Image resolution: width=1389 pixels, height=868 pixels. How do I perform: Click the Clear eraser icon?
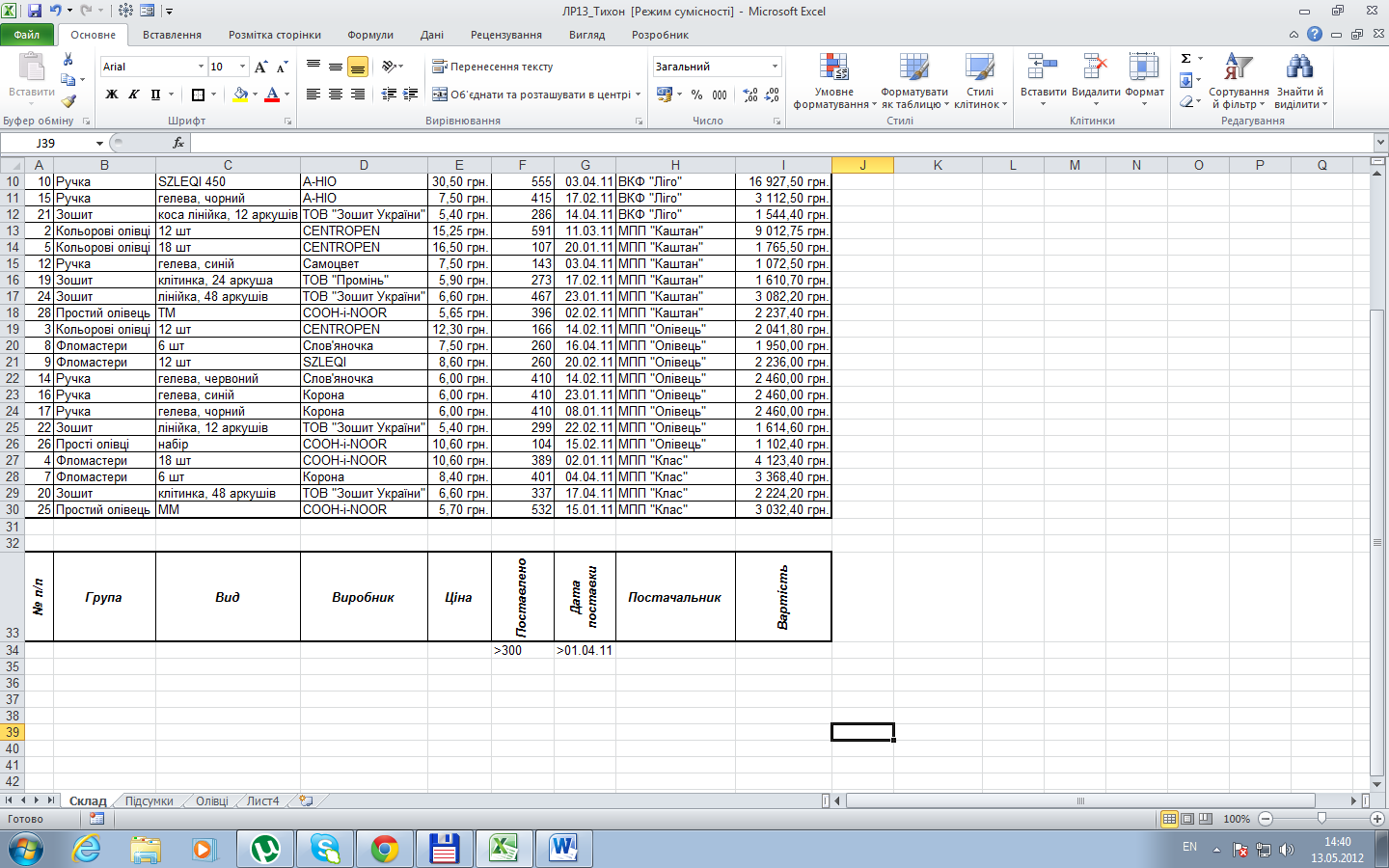tap(1186, 101)
